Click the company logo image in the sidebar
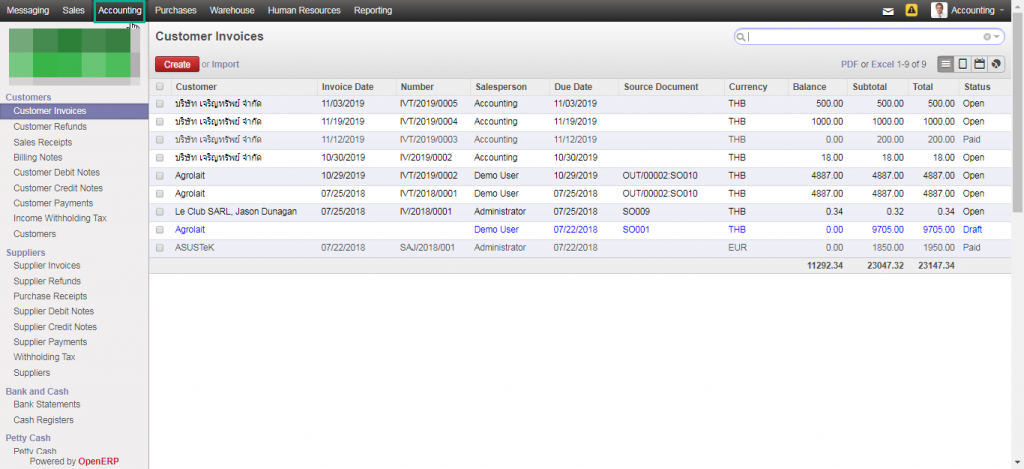 (x=70, y=55)
